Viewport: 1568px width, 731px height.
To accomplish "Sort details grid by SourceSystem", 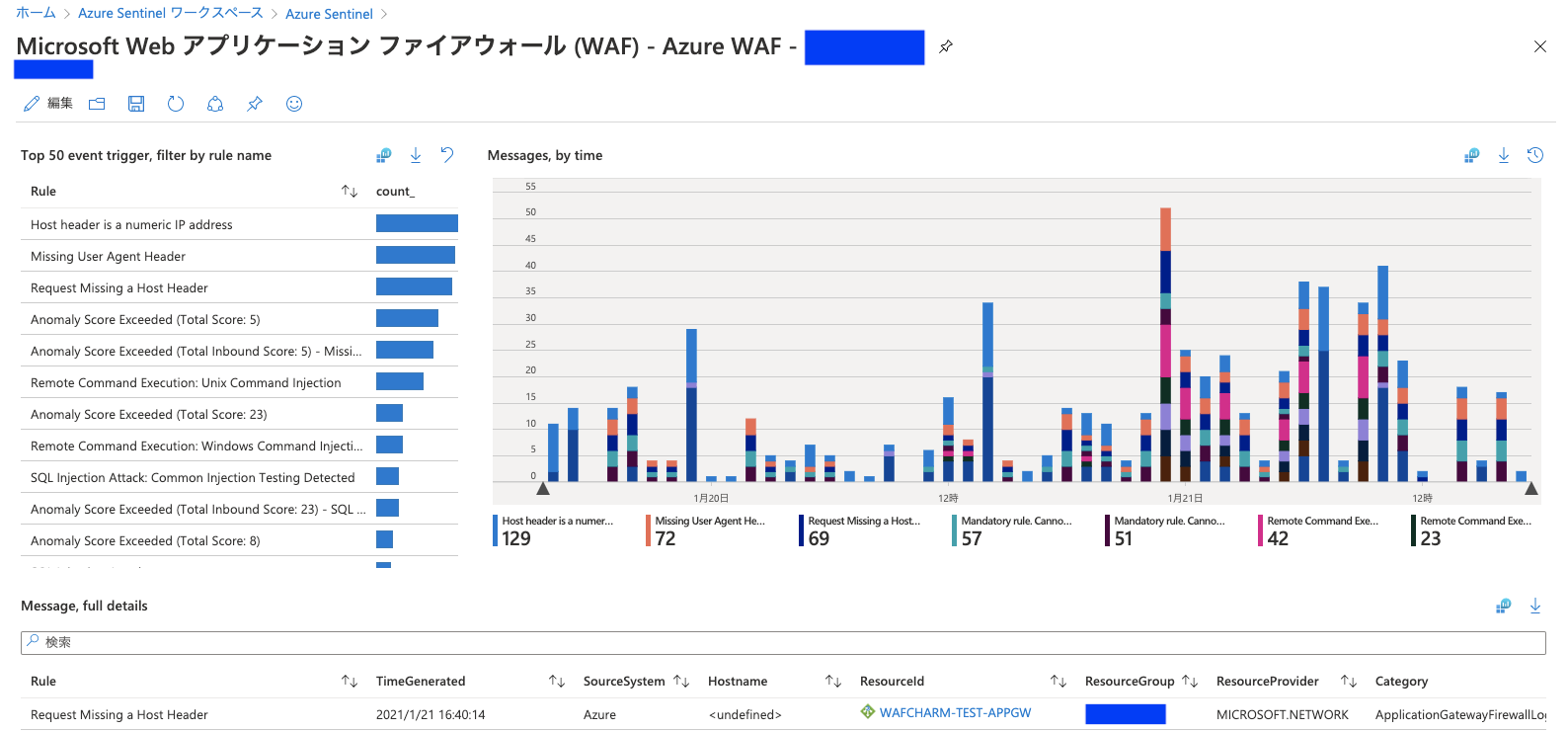I will [681, 681].
